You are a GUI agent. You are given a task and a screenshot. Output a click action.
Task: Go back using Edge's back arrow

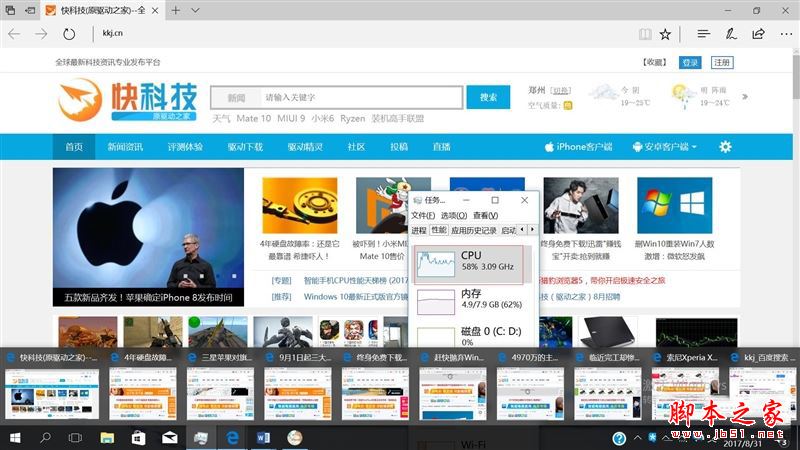click(14, 34)
